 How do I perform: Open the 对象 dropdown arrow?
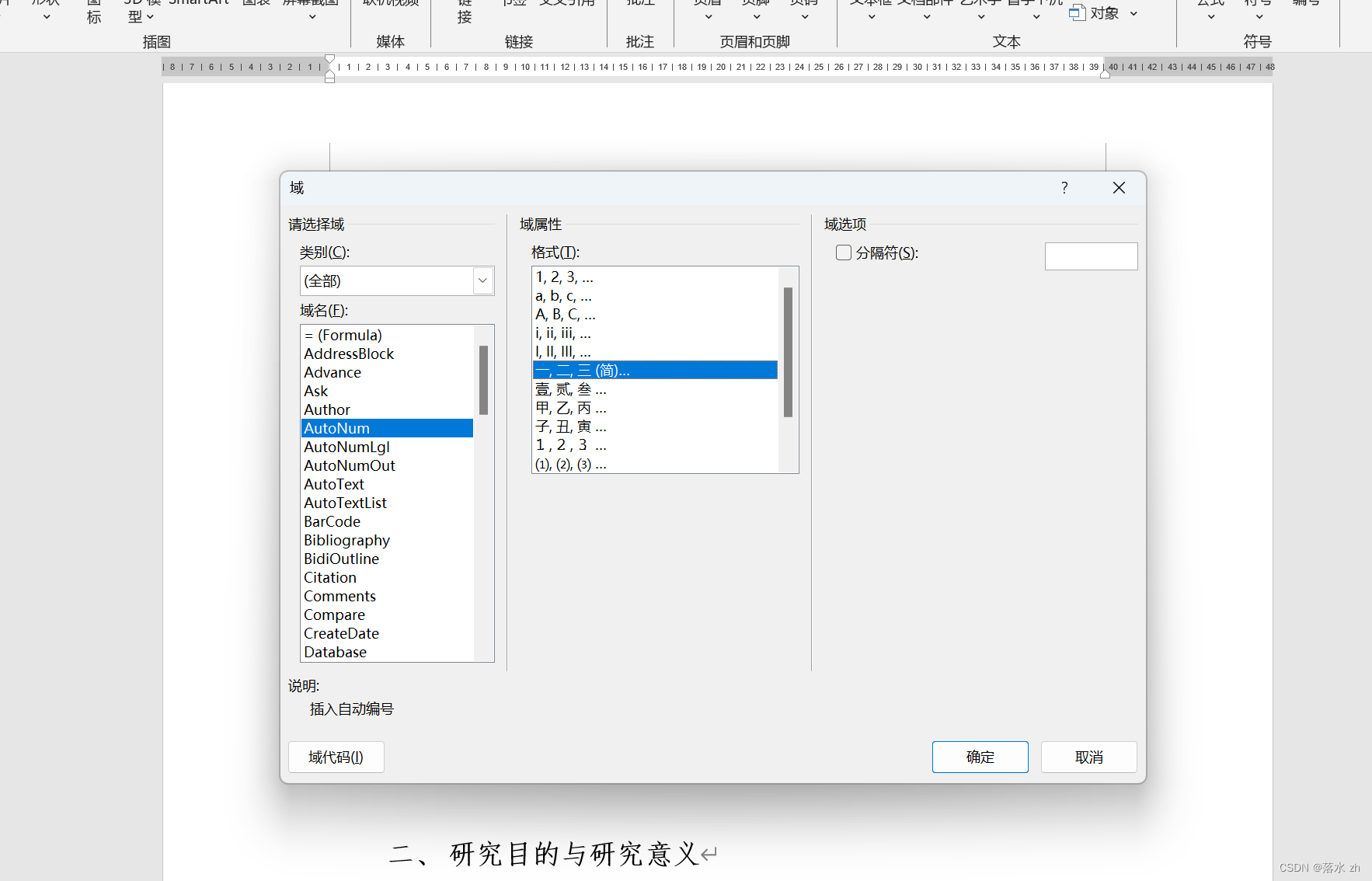[x=1133, y=13]
